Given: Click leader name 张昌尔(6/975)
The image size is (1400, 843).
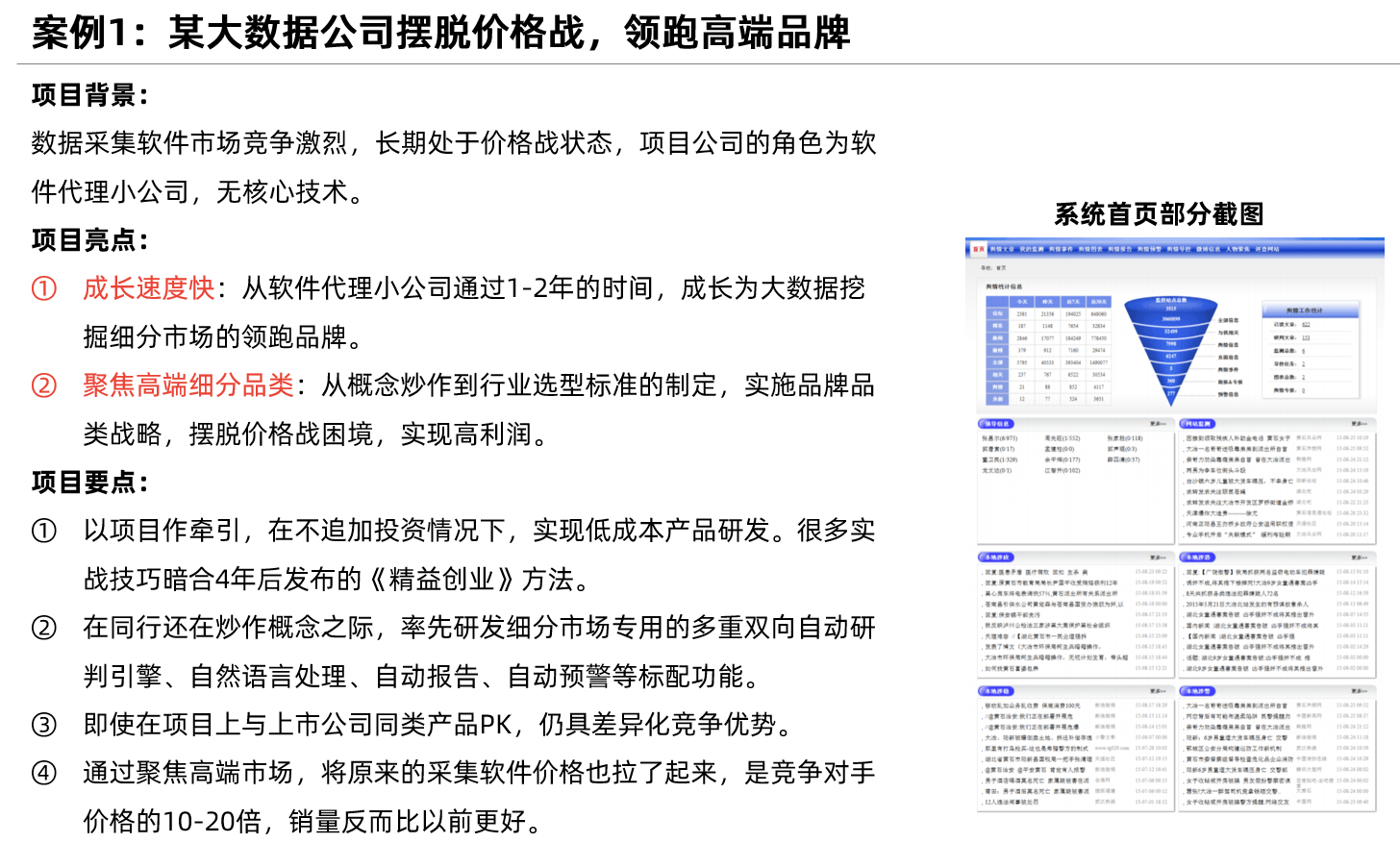Looking at the screenshot, I should tap(999, 438).
